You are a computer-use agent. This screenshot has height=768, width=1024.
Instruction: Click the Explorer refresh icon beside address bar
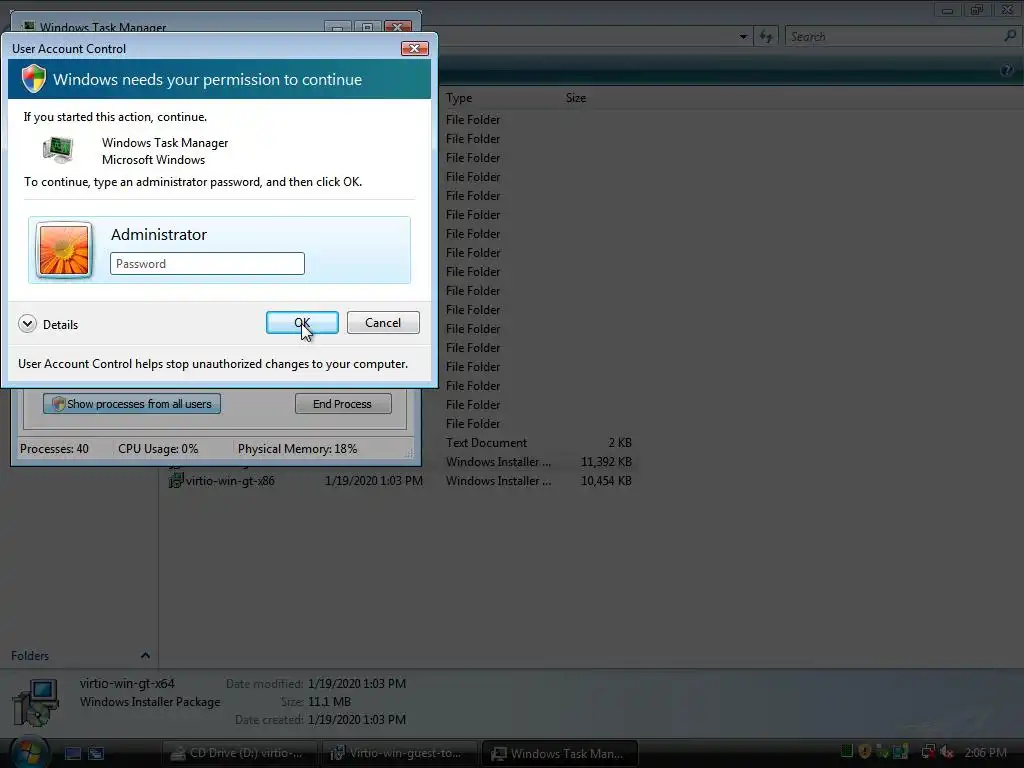(766, 37)
